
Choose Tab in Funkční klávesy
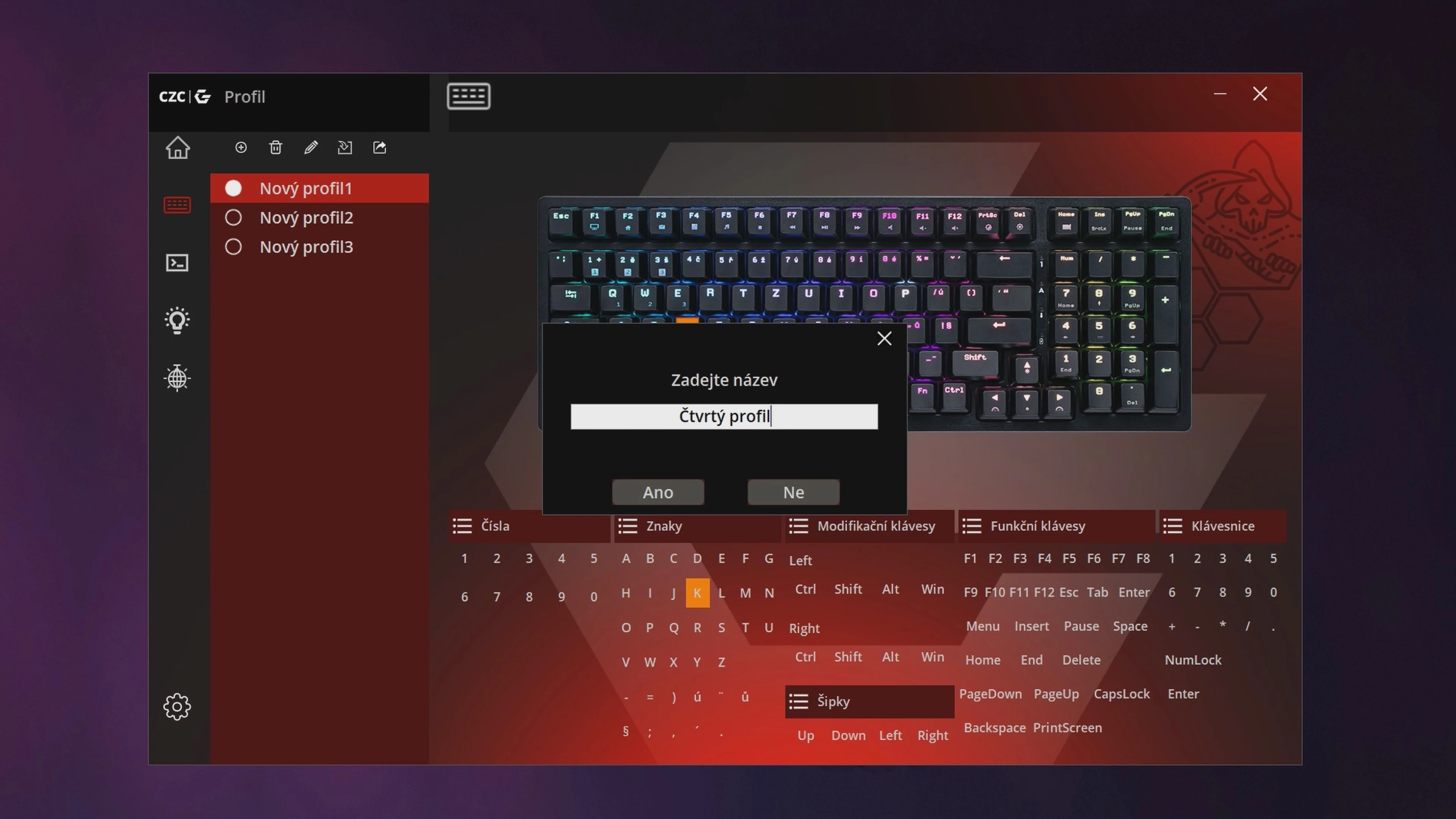1097,592
